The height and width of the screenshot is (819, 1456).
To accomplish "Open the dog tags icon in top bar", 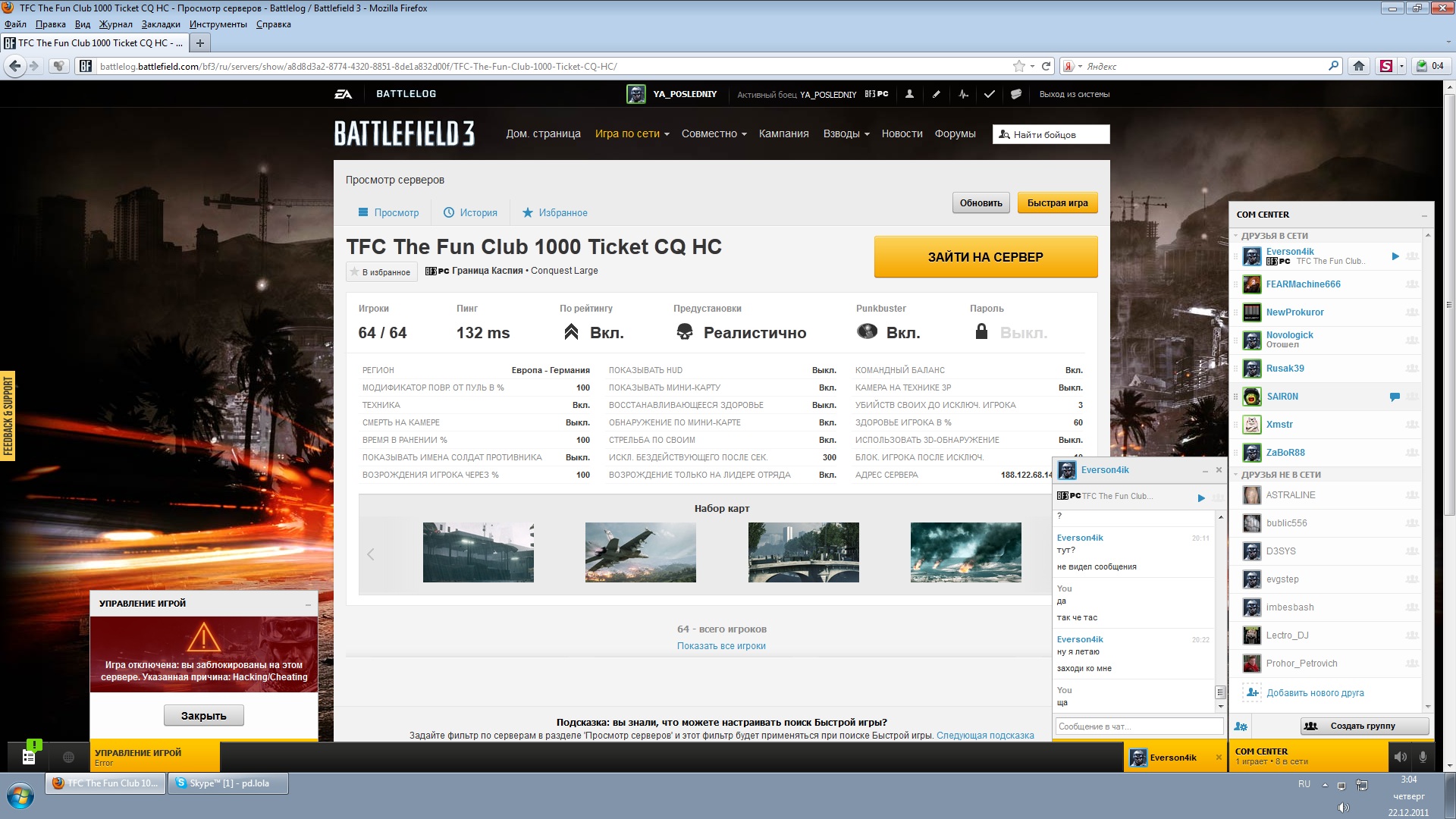I will click(x=1016, y=94).
